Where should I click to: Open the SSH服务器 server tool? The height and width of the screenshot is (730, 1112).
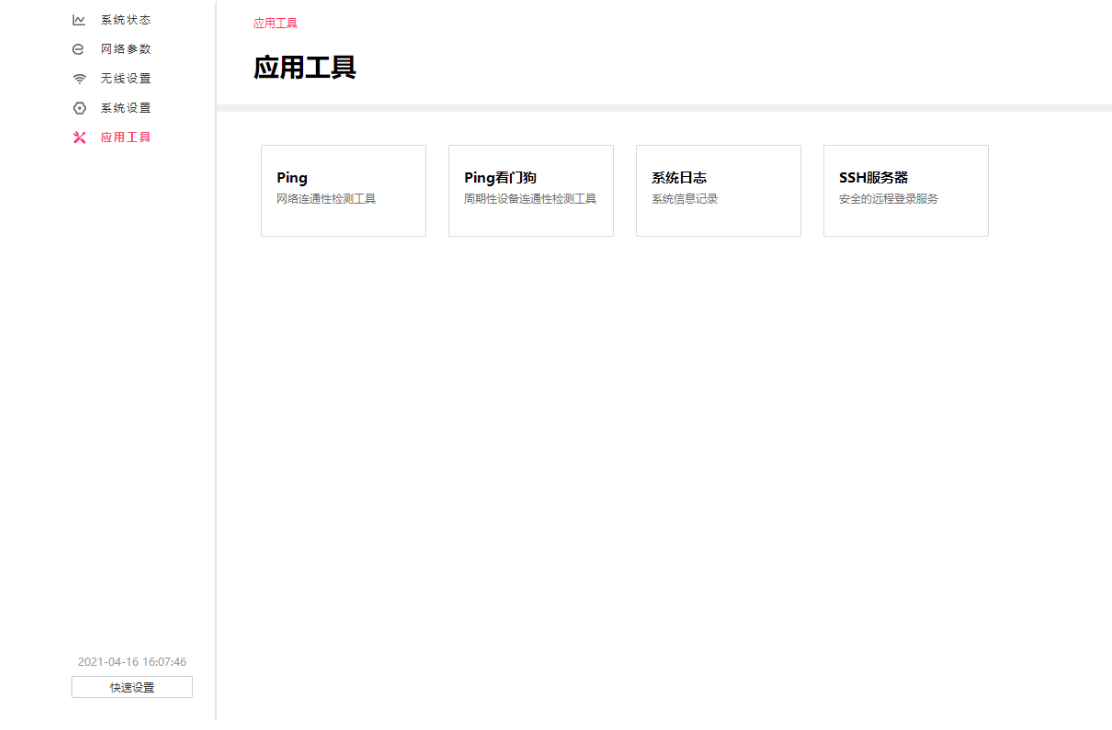pos(905,190)
